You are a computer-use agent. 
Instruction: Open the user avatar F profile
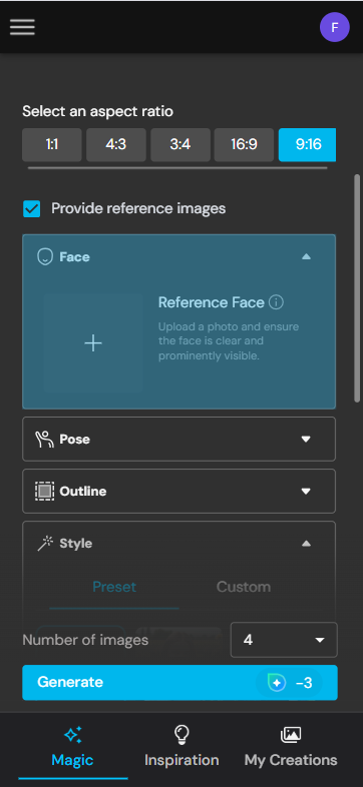pos(334,27)
